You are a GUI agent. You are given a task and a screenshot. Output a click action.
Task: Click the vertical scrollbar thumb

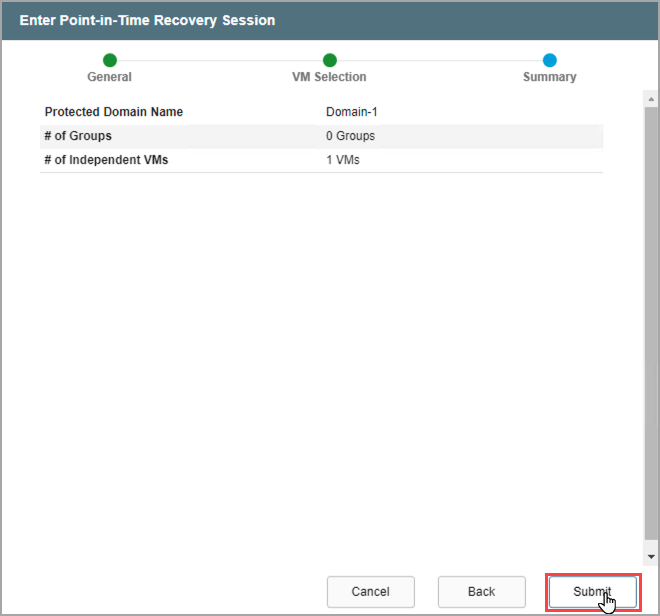pos(651,320)
